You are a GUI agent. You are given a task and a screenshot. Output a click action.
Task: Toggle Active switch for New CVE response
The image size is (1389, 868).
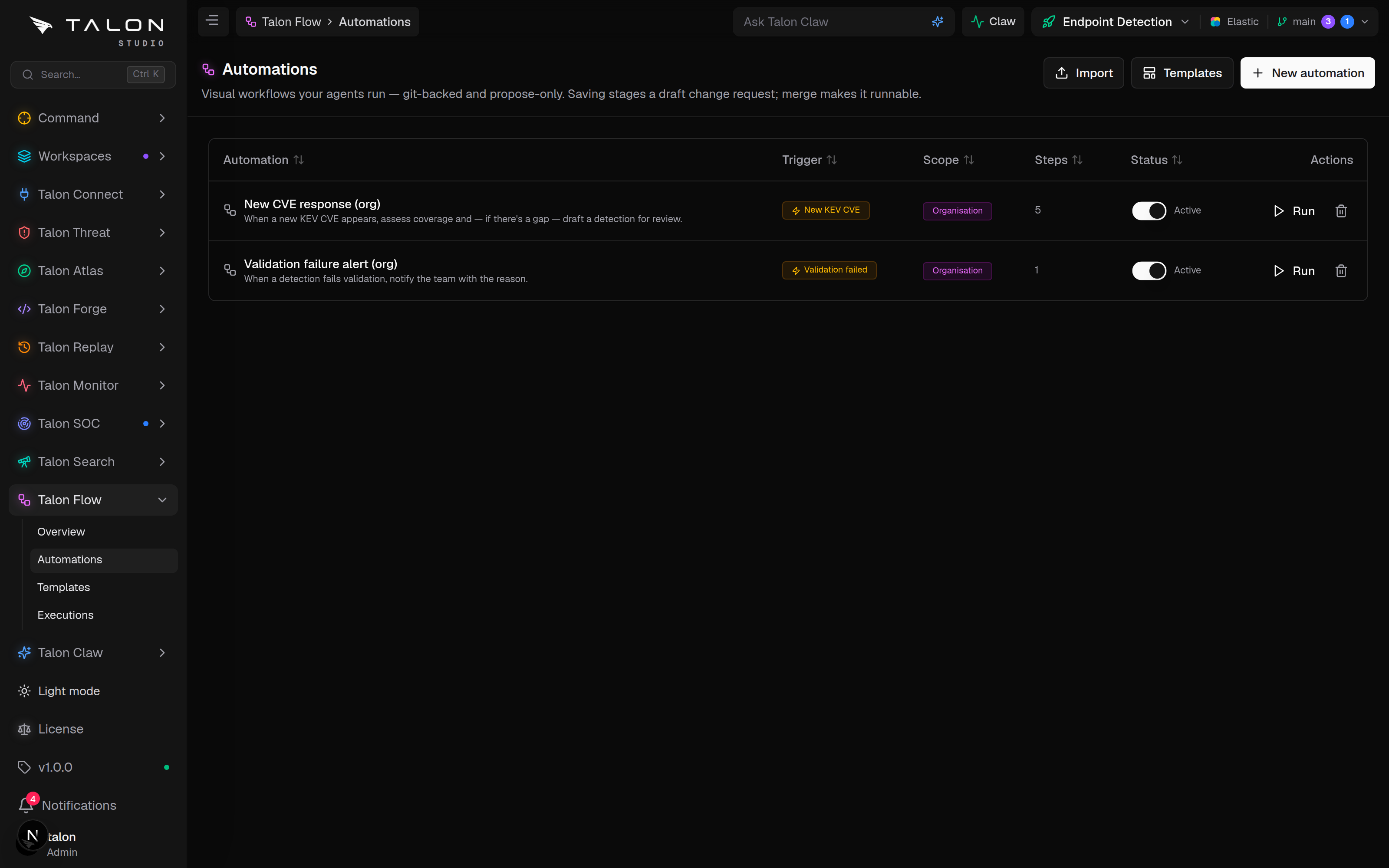(1149, 210)
